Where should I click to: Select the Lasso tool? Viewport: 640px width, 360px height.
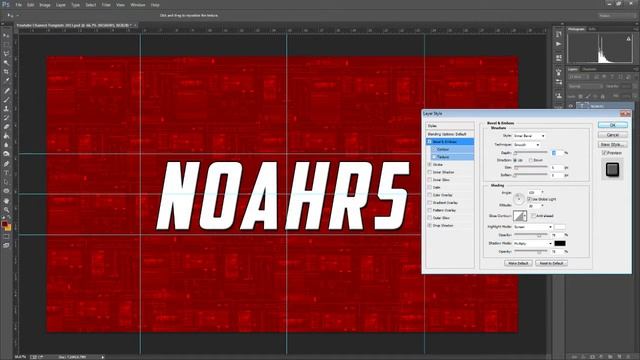(x=6, y=54)
